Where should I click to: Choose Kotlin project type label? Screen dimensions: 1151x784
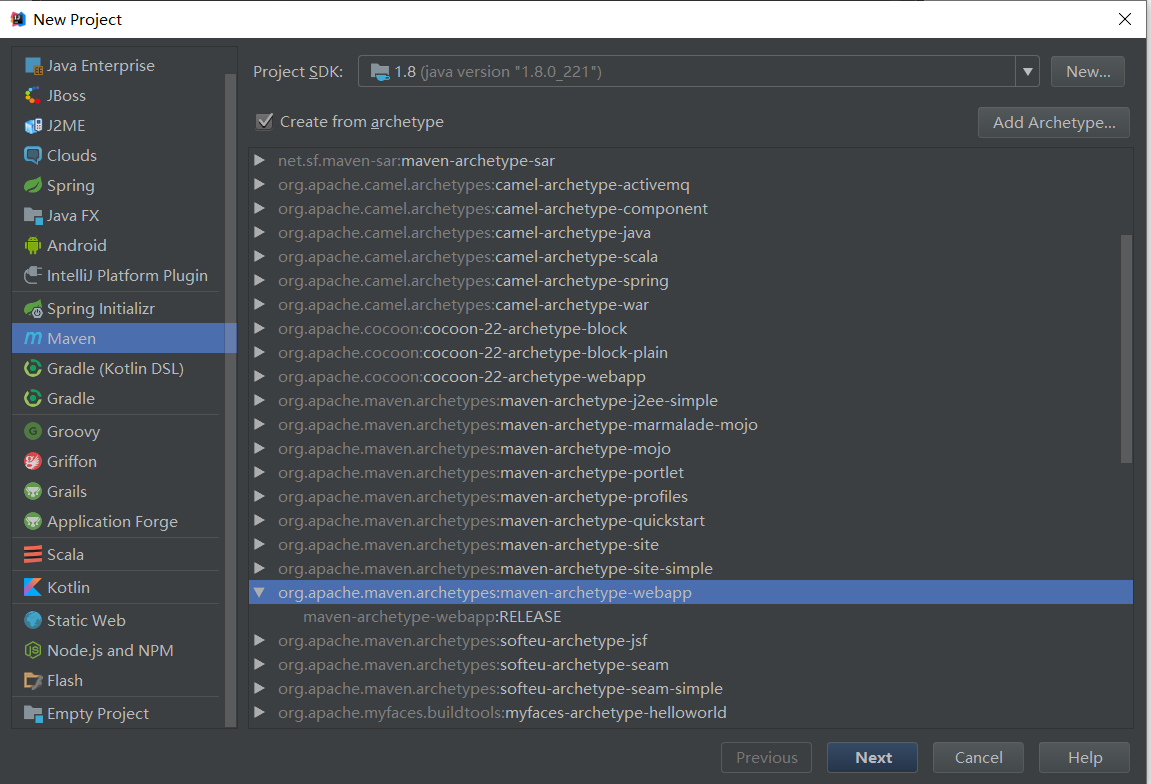point(68,587)
